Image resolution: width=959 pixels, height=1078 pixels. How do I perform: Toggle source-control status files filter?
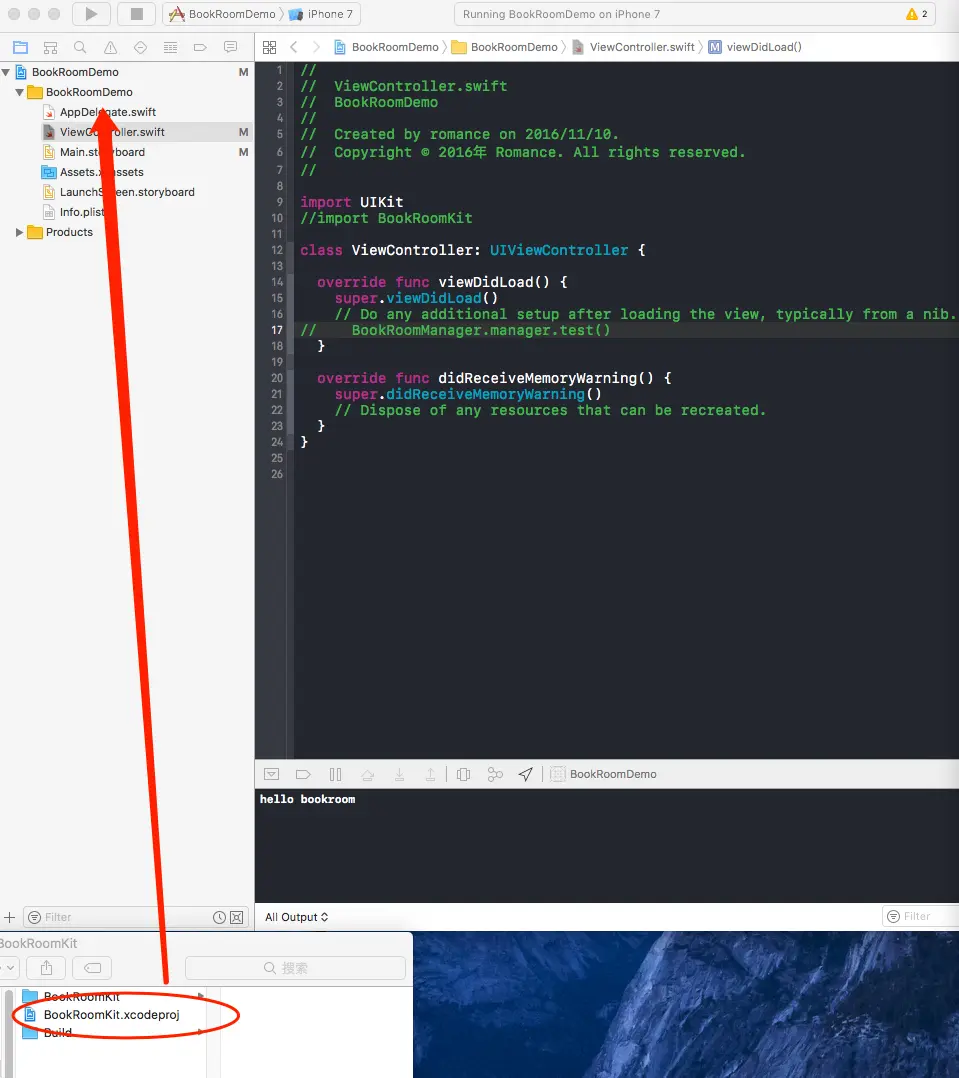tap(236, 917)
